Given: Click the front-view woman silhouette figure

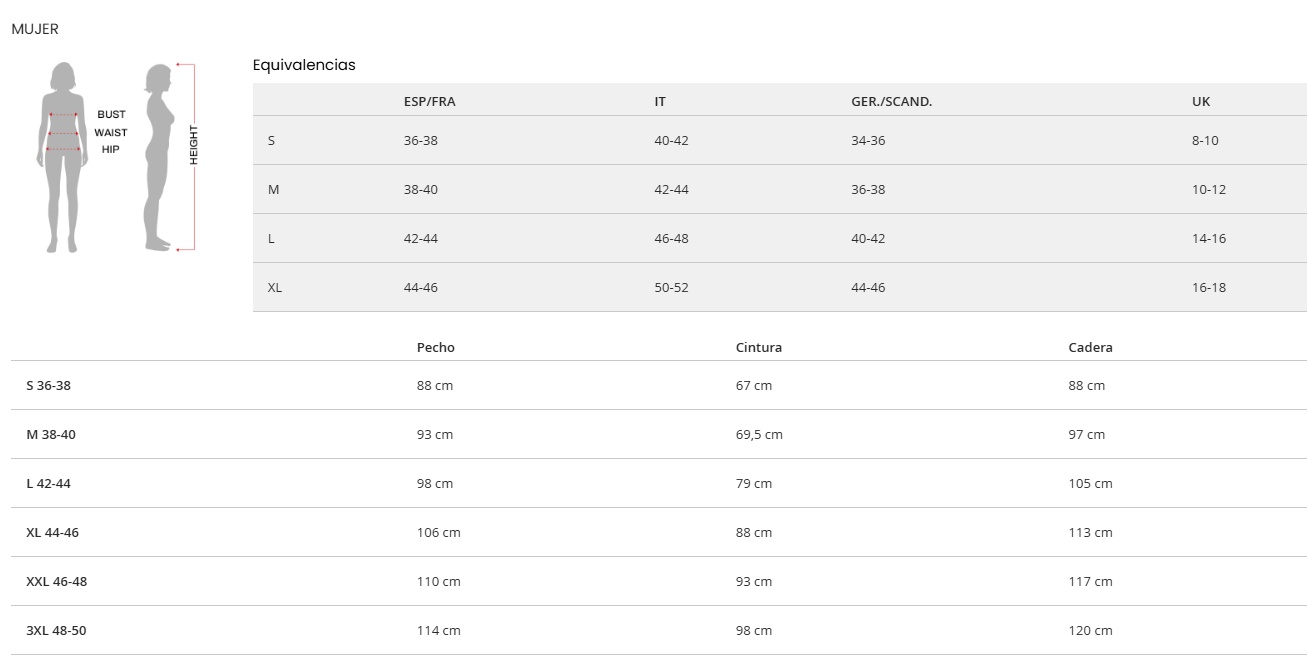Looking at the screenshot, I should [x=63, y=158].
